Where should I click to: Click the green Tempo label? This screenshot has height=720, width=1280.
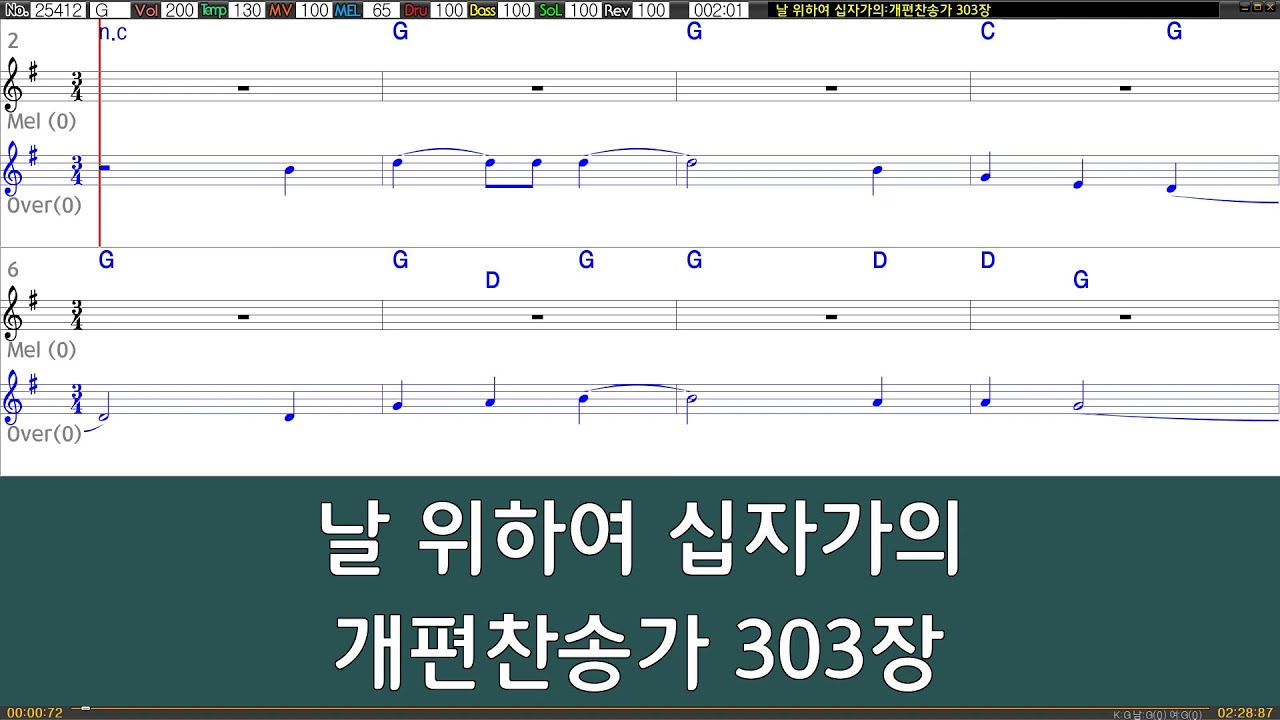(213, 10)
